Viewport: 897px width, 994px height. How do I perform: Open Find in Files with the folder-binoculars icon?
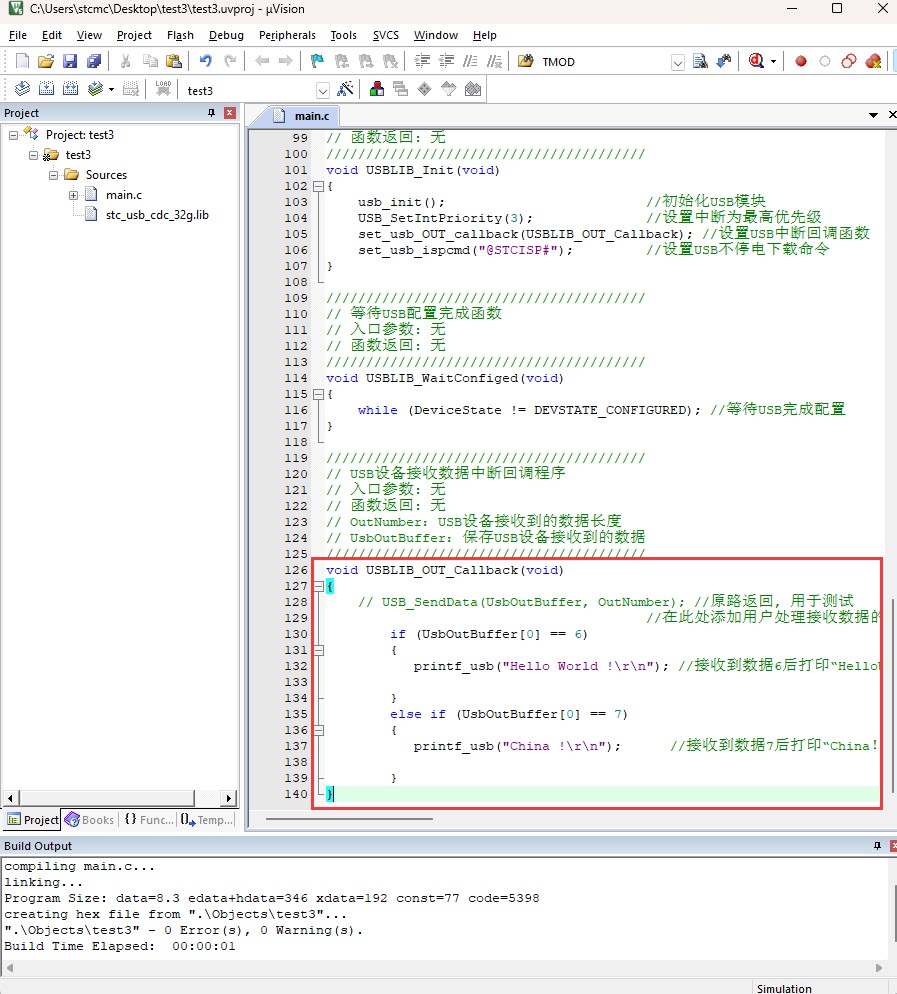point(526,61)
